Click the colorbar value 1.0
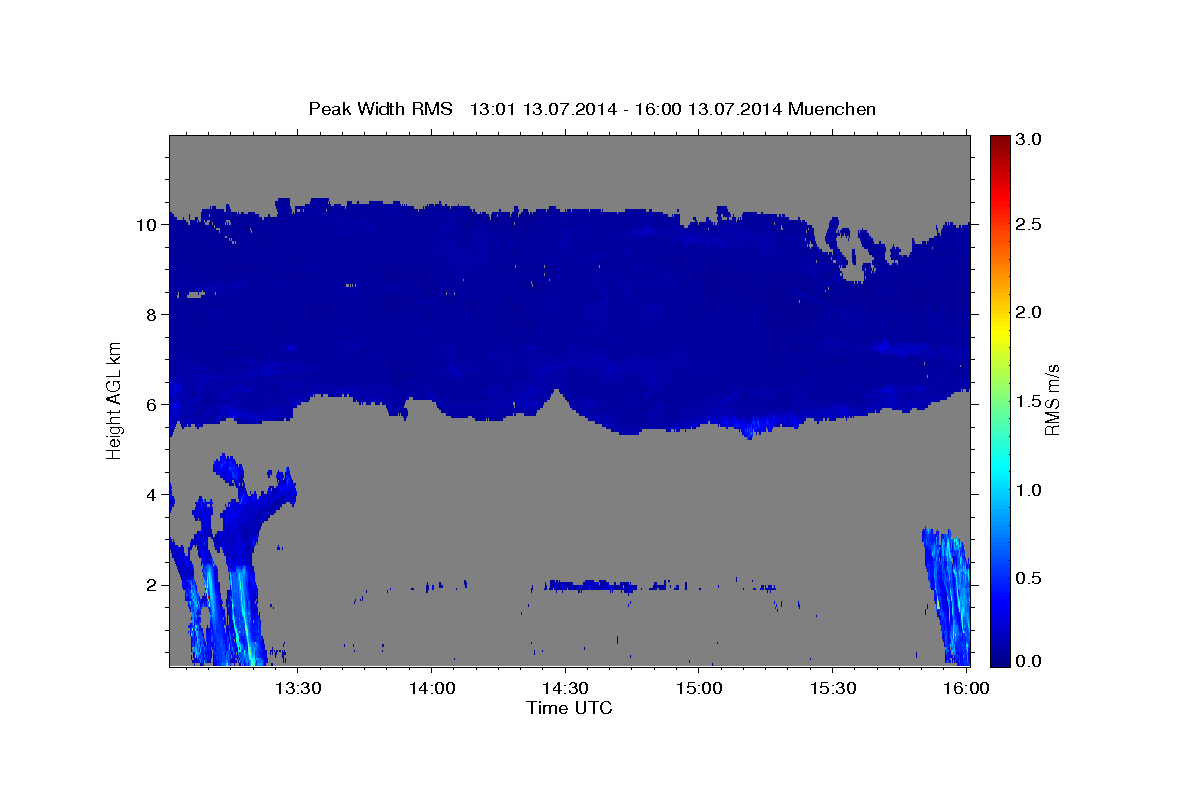This screenshot has width=1200, height=800. point(1029,490)
